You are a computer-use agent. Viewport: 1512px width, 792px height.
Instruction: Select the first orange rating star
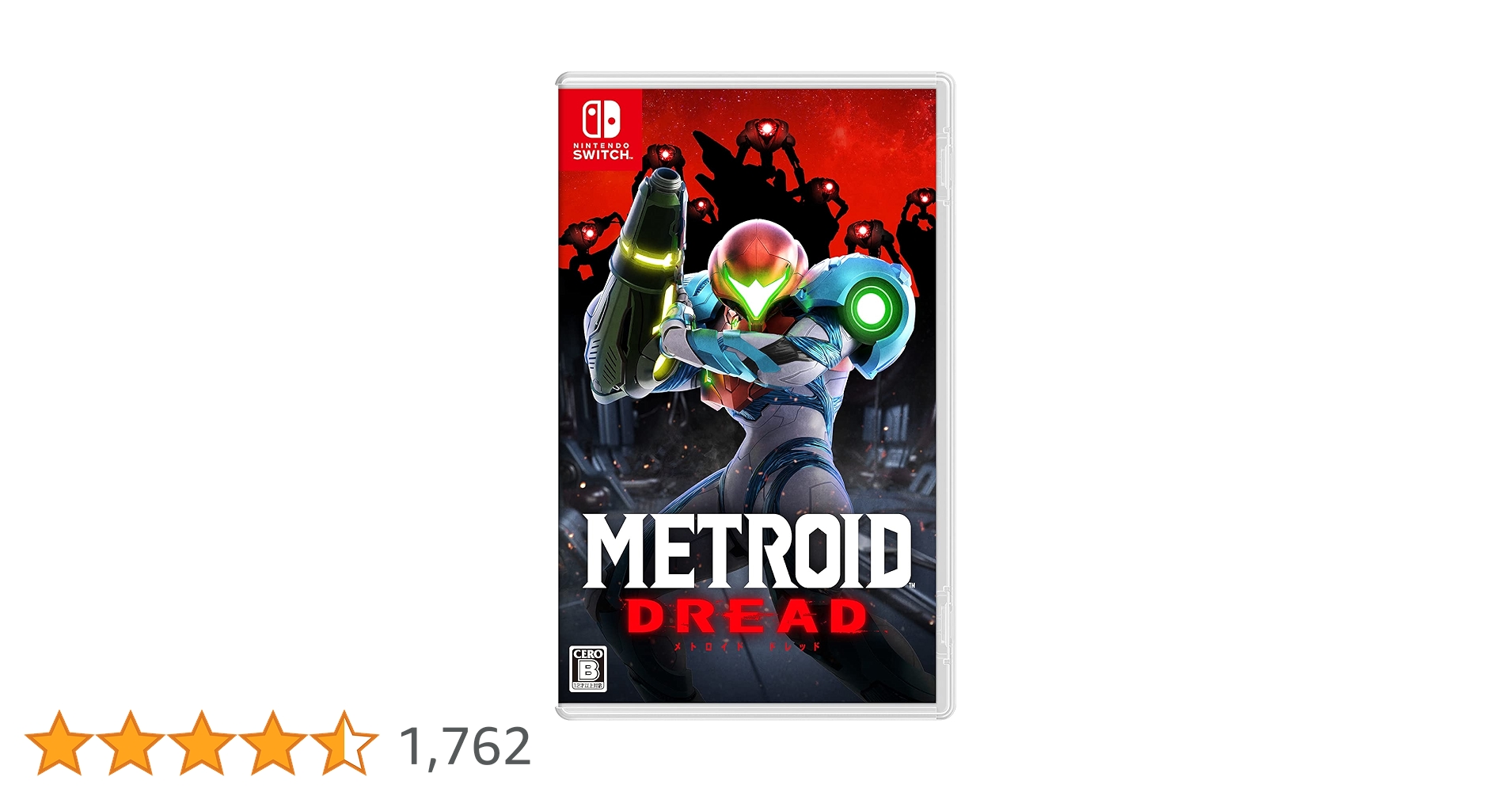pyautogui.click(x=58, y=744)
